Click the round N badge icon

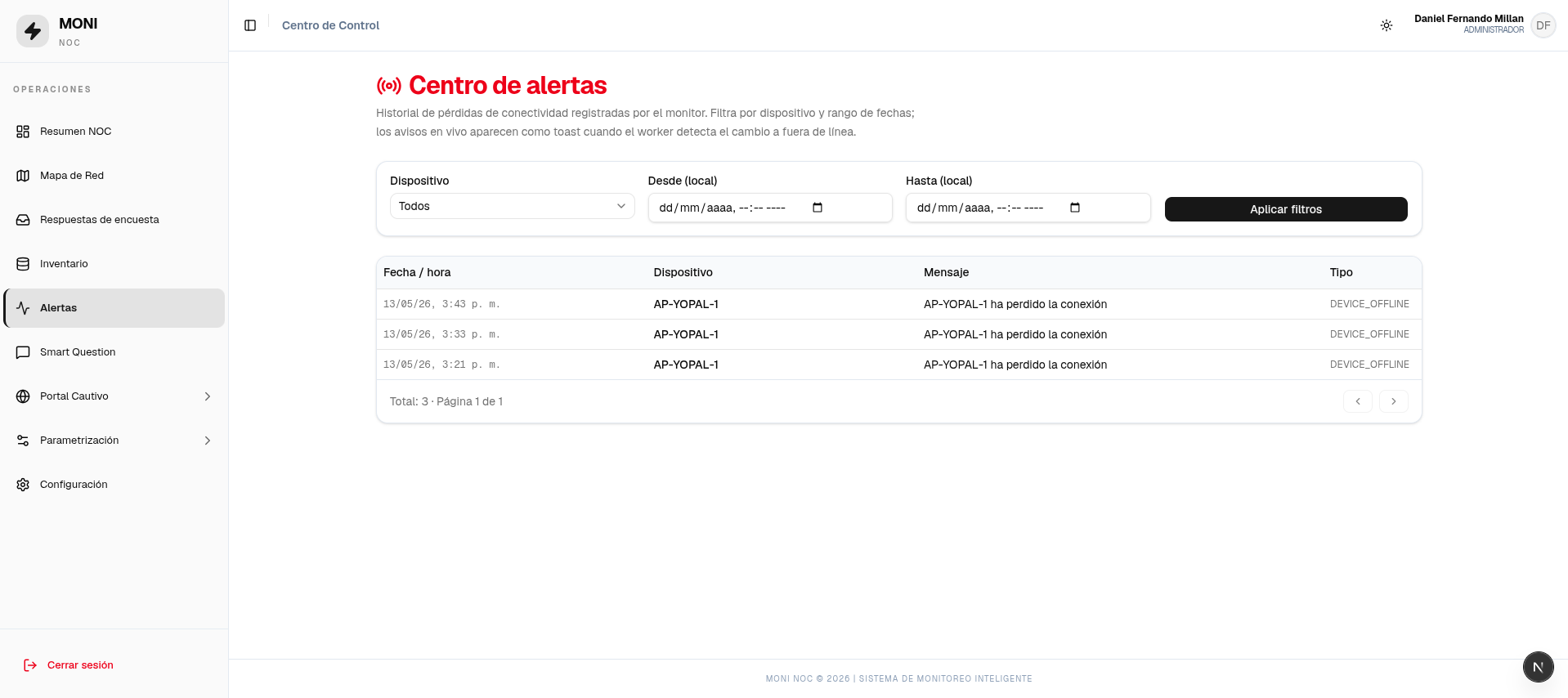[x=1538, y=667]
